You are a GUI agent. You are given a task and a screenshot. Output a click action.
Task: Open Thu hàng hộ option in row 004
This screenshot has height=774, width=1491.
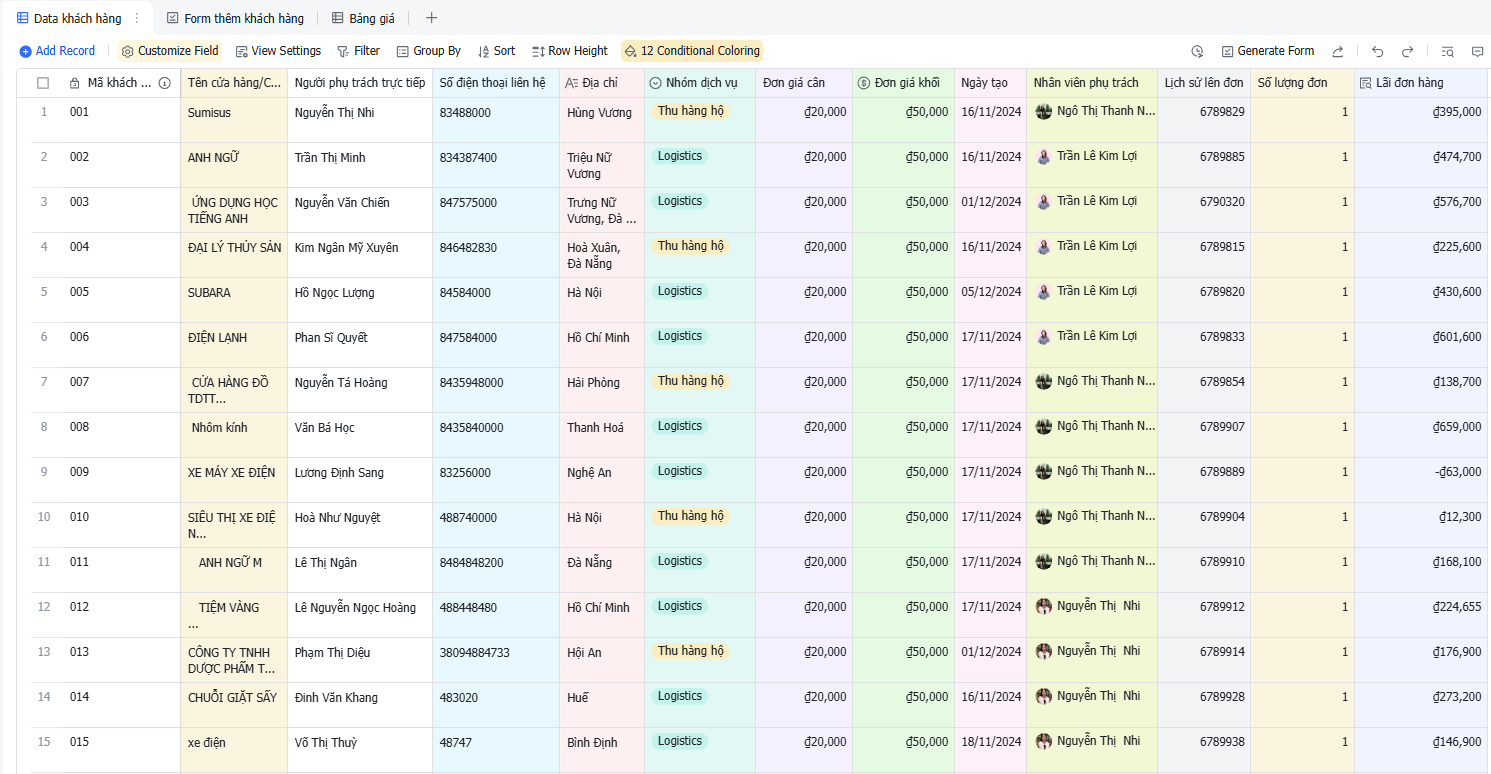690,246
